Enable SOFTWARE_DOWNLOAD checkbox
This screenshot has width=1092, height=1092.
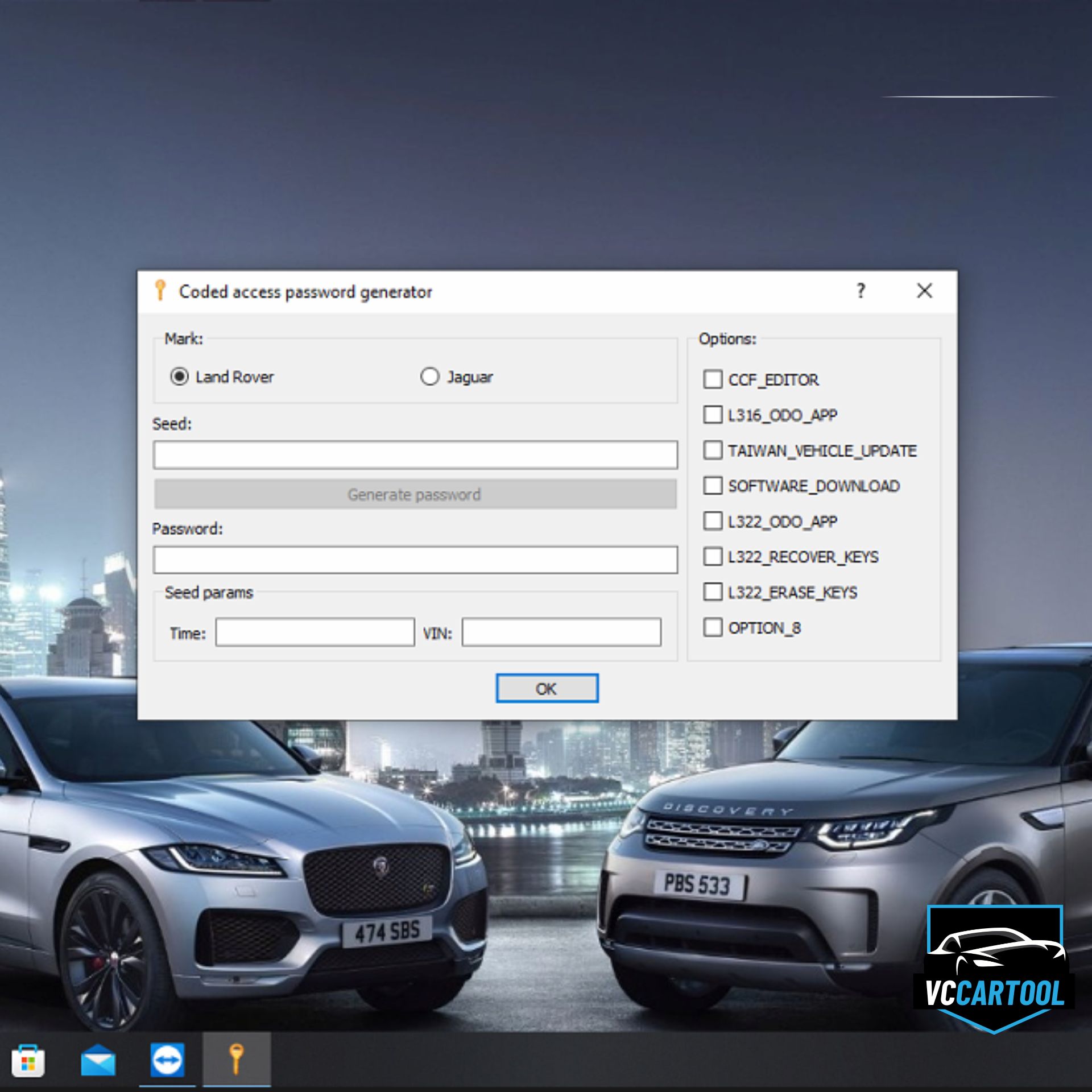coord(713,486)
